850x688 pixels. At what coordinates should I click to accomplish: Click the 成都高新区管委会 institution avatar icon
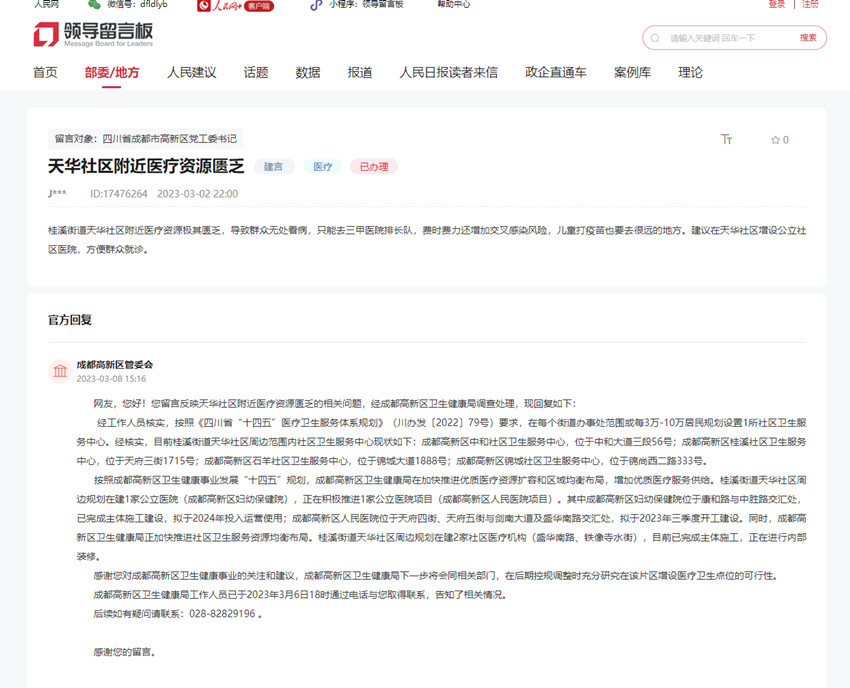click(60, 372)
